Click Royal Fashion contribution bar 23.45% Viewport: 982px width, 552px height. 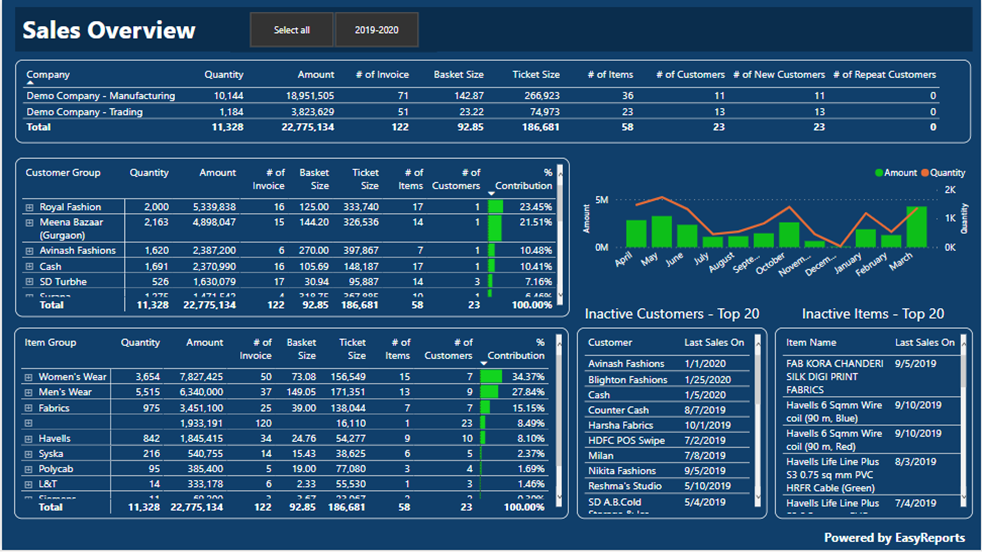[495, 207]
